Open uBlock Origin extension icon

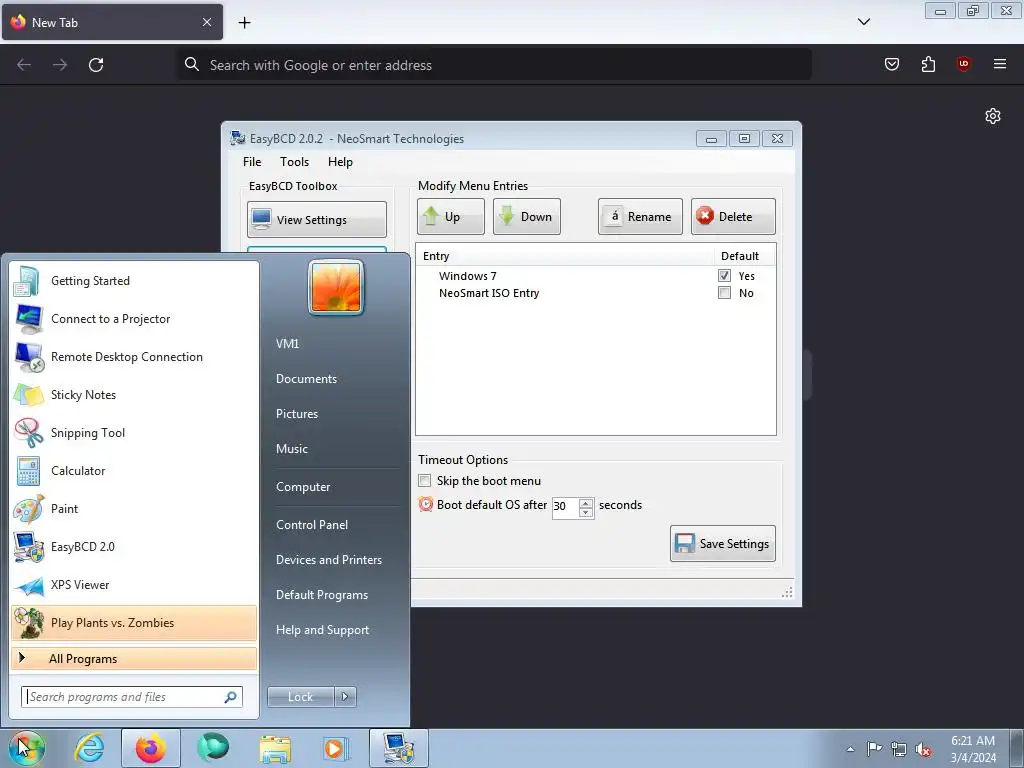pyautogui.click(x=963, y=64)
